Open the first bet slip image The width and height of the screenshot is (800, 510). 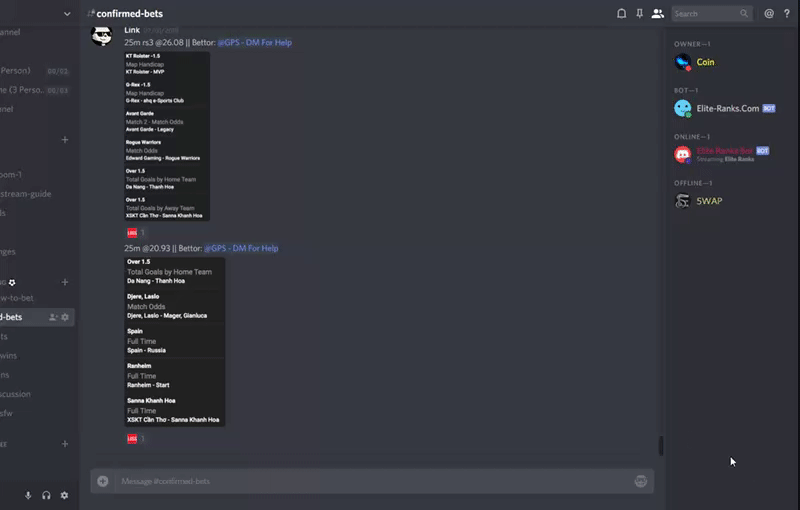click(167, 136)
